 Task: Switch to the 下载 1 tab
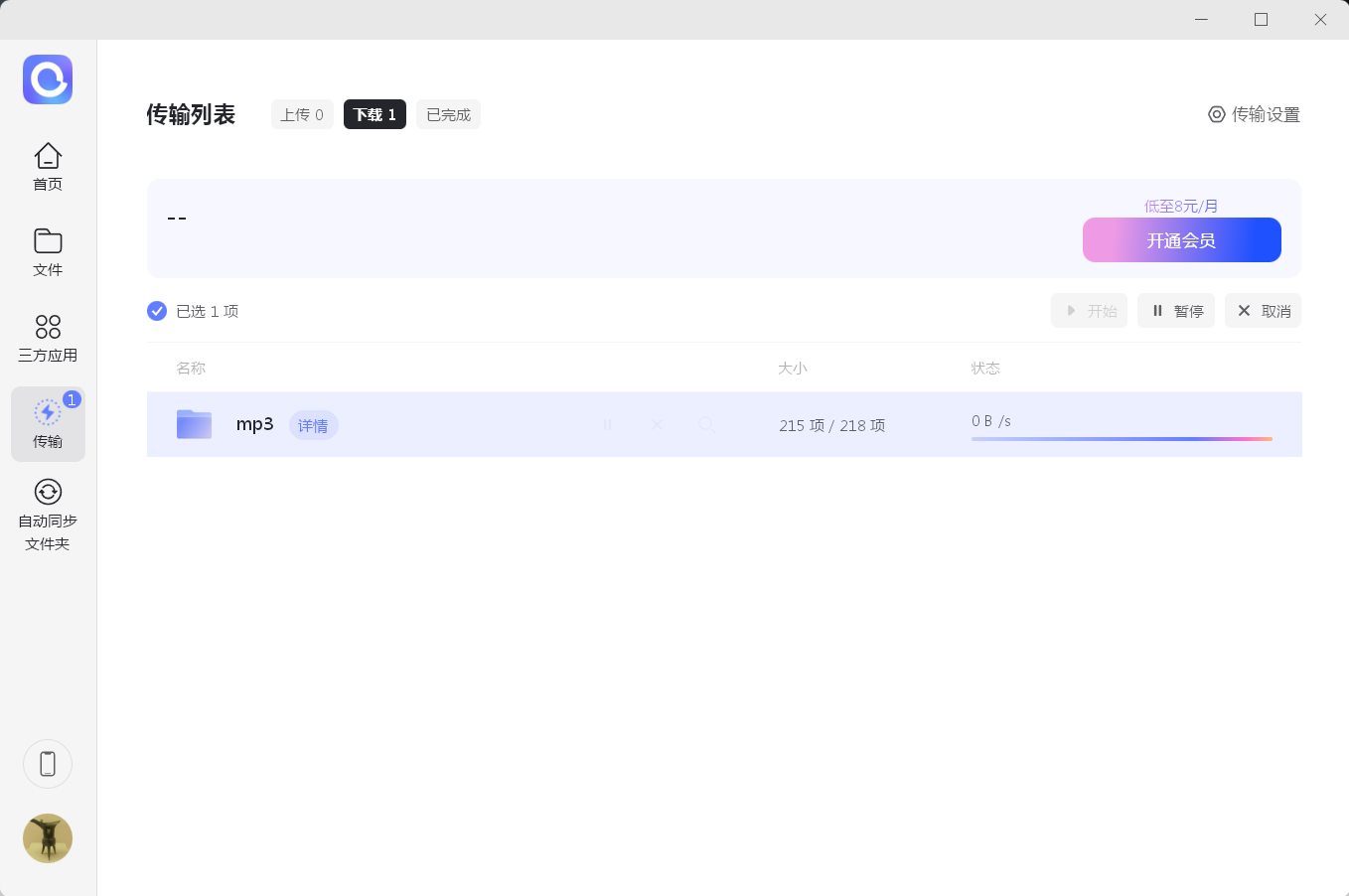(375, 114)
